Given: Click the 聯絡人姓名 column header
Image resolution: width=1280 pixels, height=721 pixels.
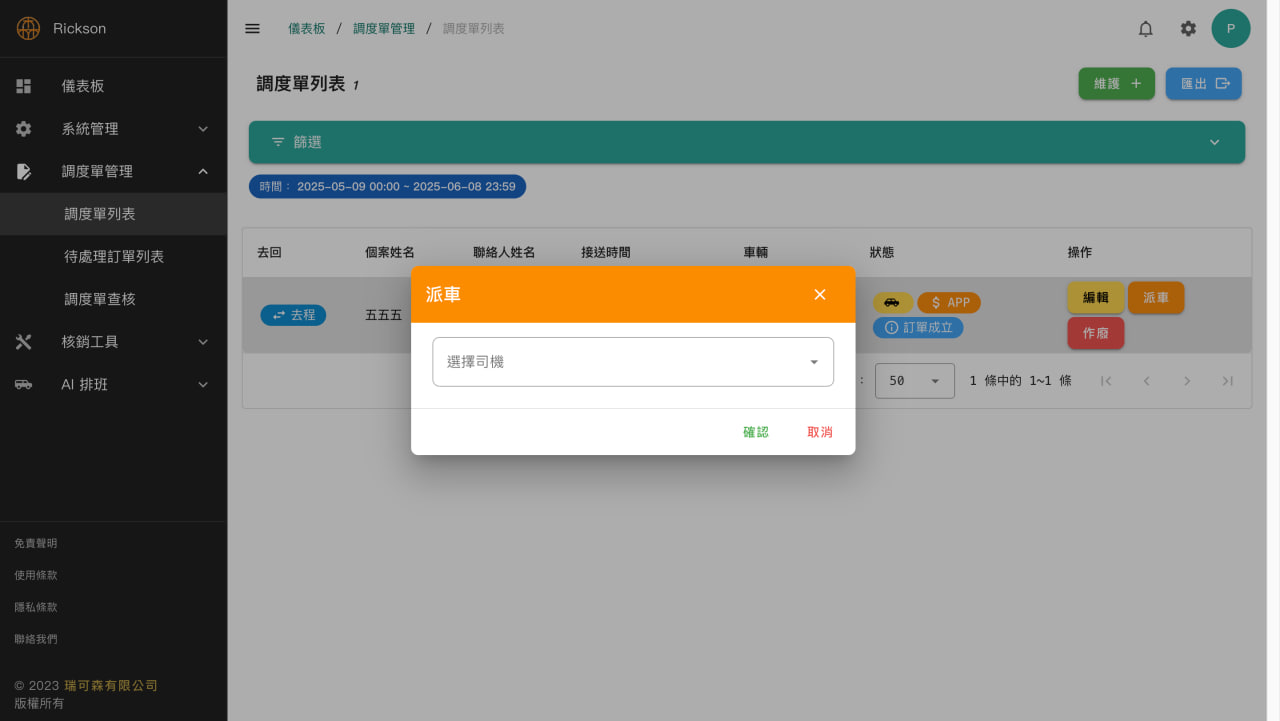Looking at the screenshot, I should pyautogui.click(x=504, y=253).
